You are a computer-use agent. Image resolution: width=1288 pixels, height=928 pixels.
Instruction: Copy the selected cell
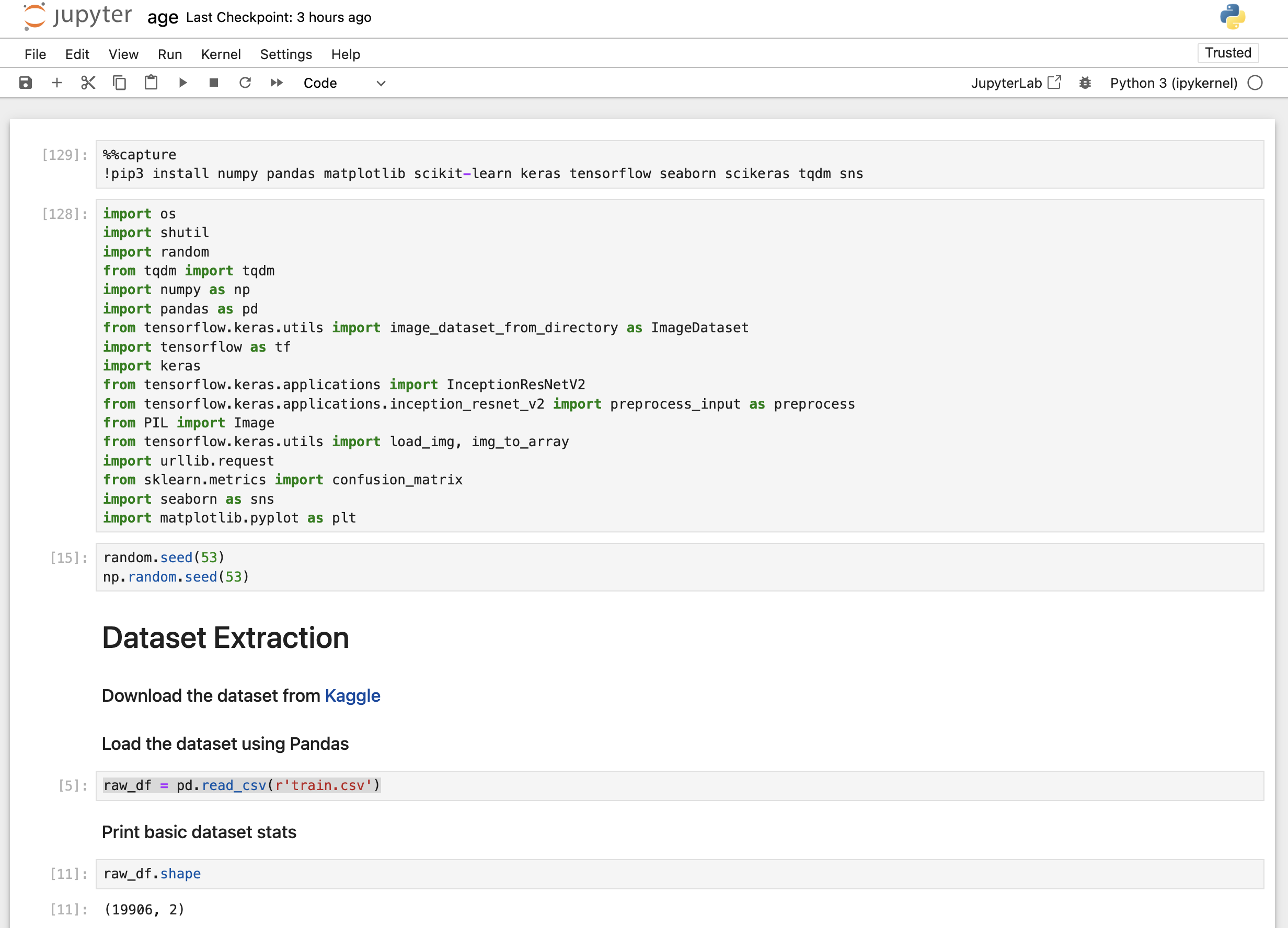tap(119, 83)
